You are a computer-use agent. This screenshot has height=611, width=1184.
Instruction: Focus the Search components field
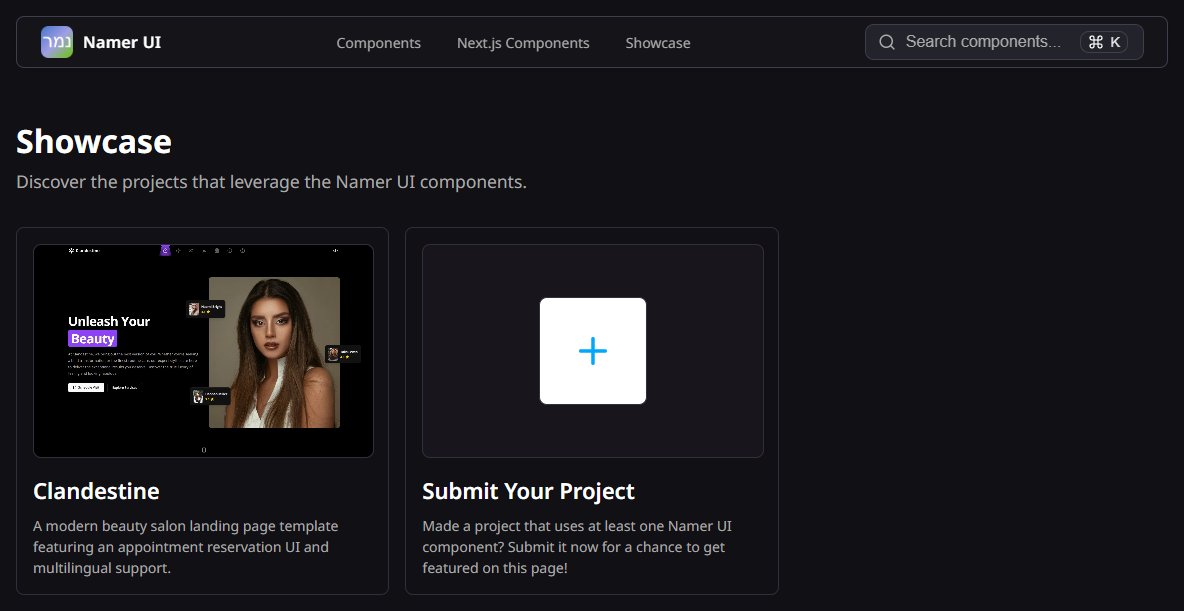tap(1004, 42)
